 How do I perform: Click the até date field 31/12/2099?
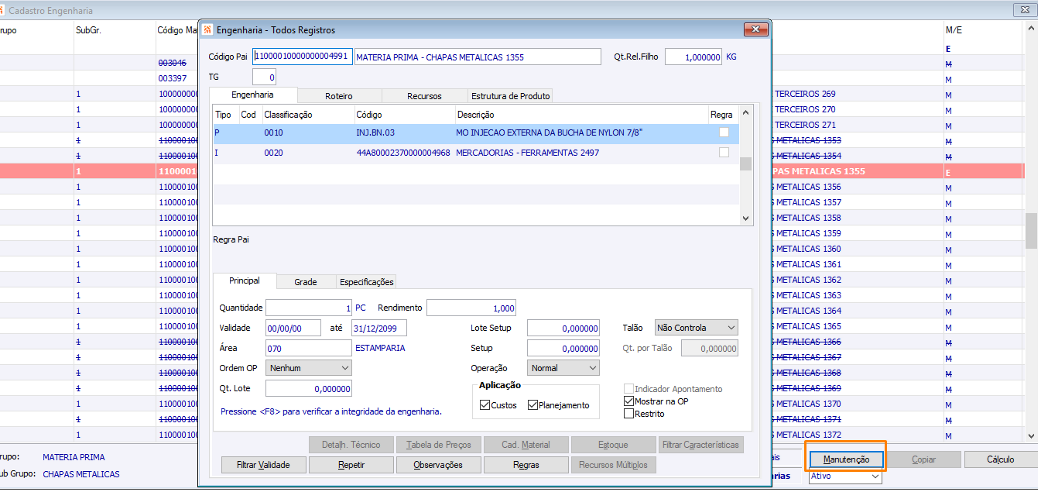(x=379, y=328)
